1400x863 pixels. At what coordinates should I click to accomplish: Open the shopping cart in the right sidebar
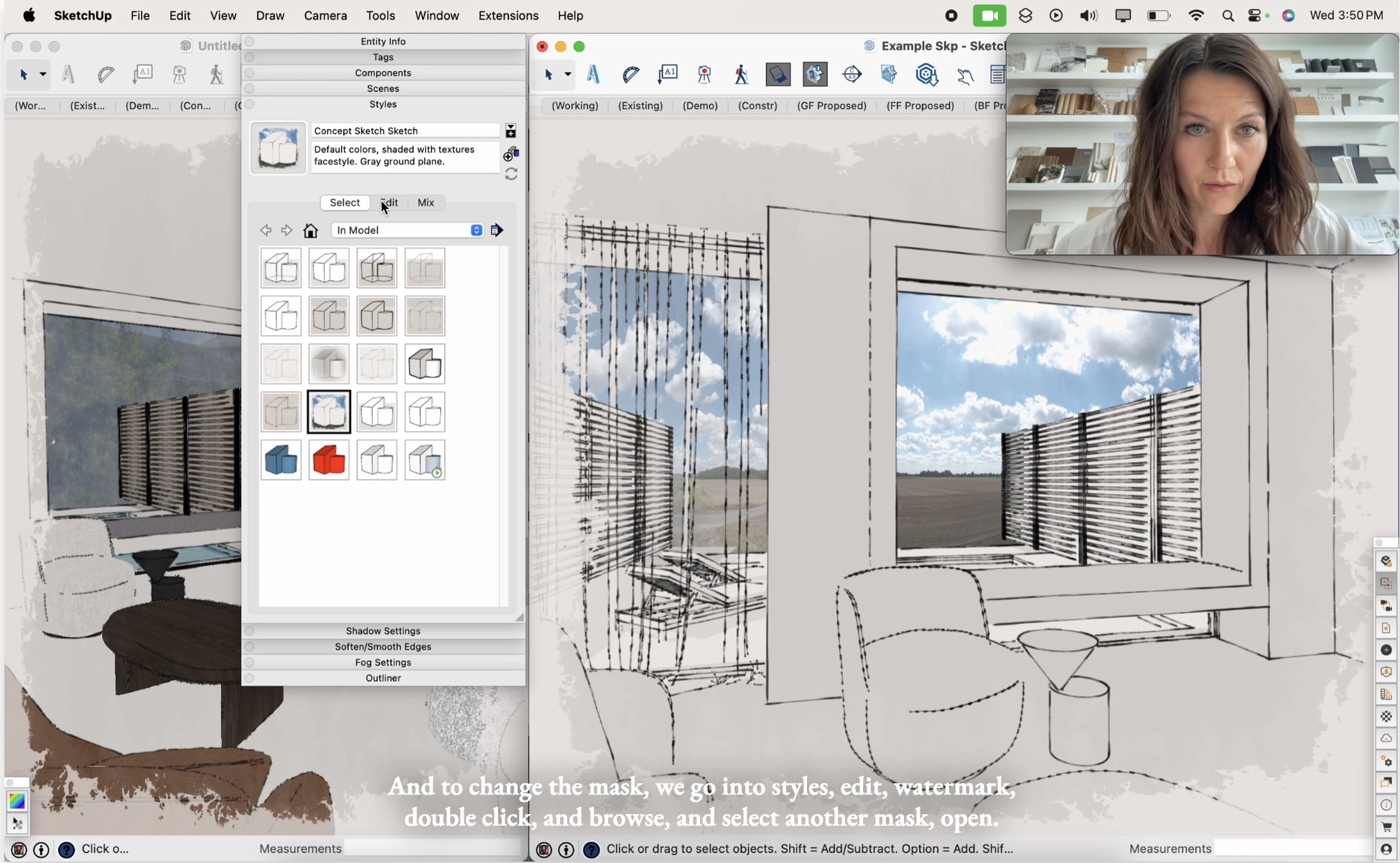(x=1386, y=826)
